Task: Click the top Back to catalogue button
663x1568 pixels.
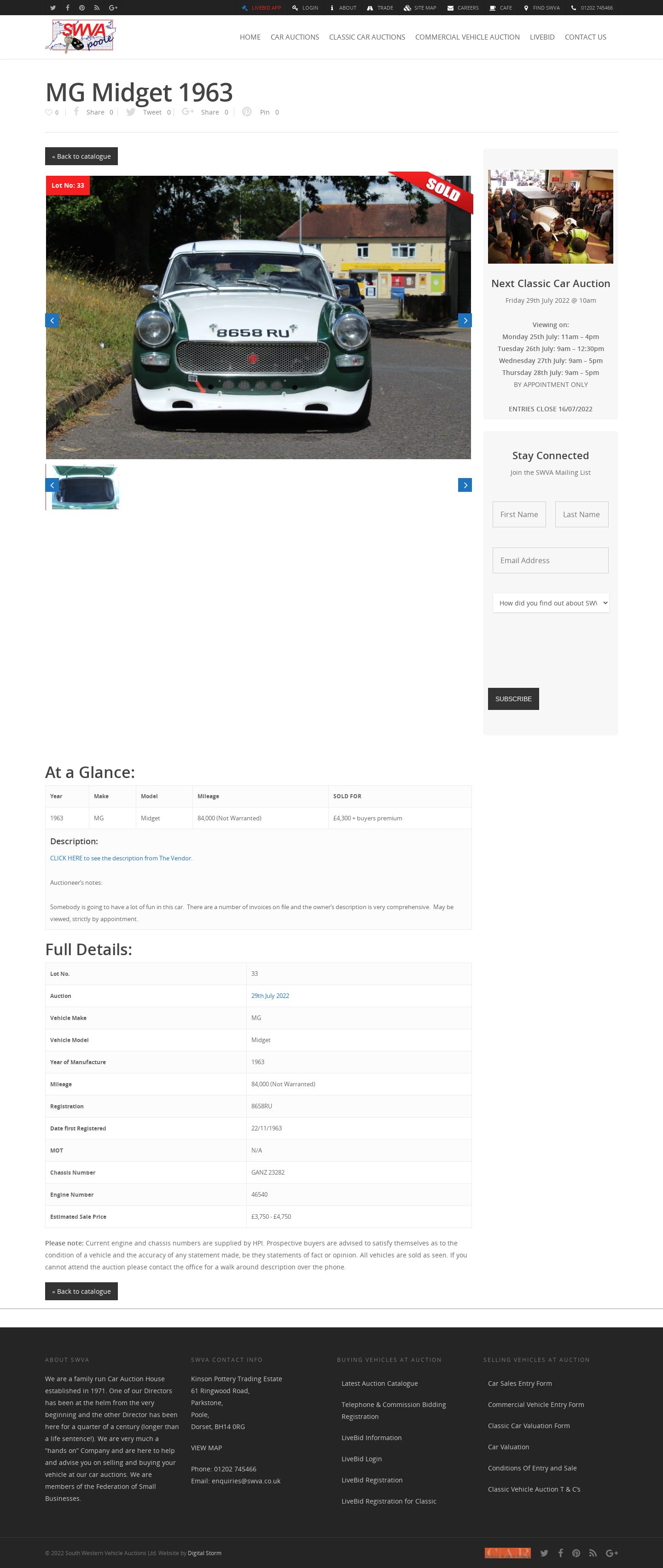Action: 81,156
